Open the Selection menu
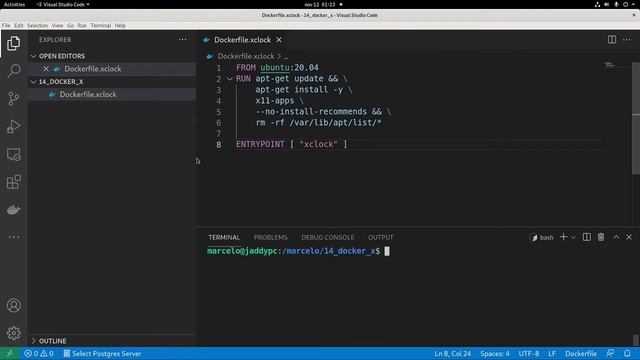Image resolution: width=640 pixels, height=360 pixels. tap(38, 25)
